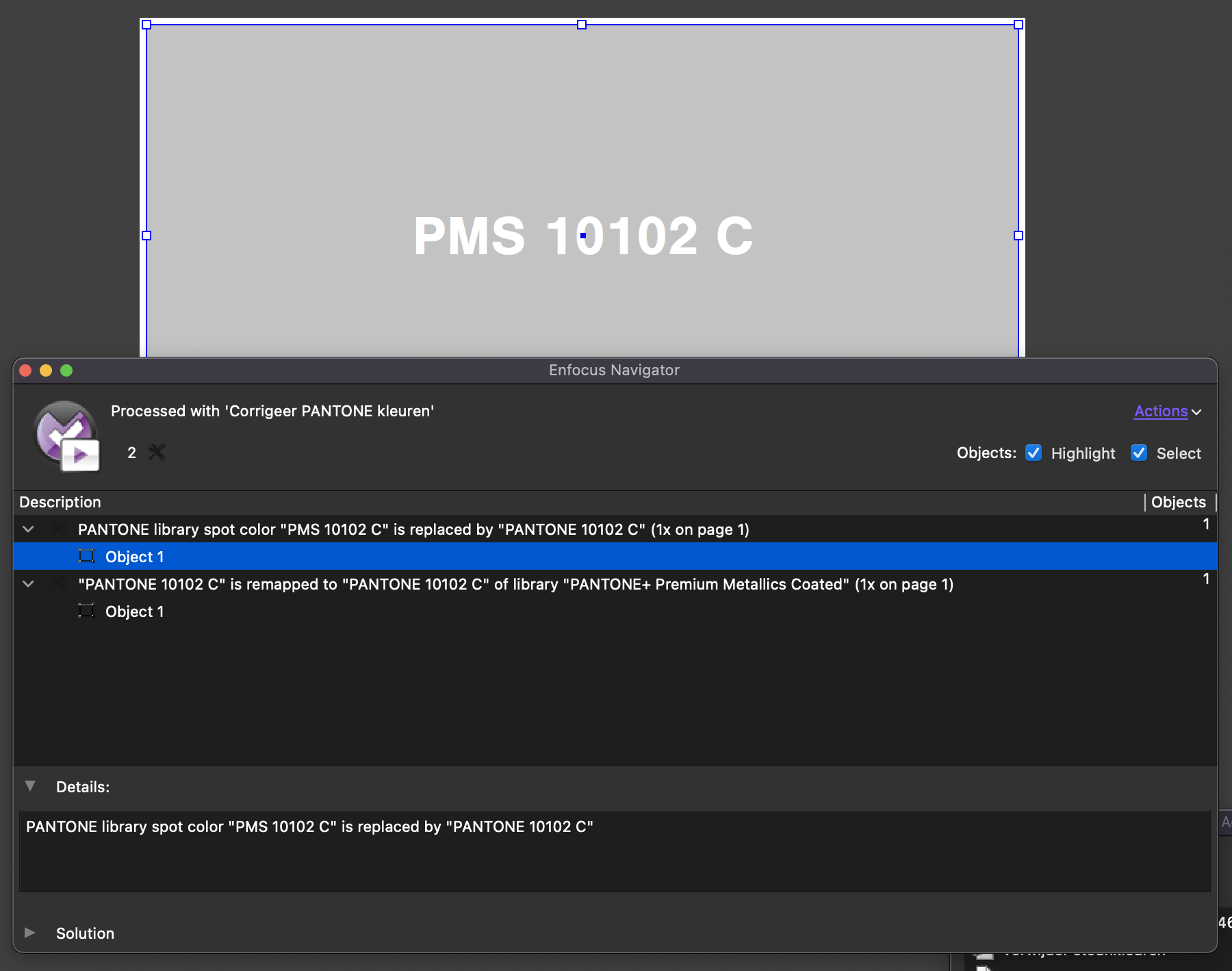This screenshot has width=1232, height=971.
Task: Click the fixes count number 2
Action: [131, 453]
